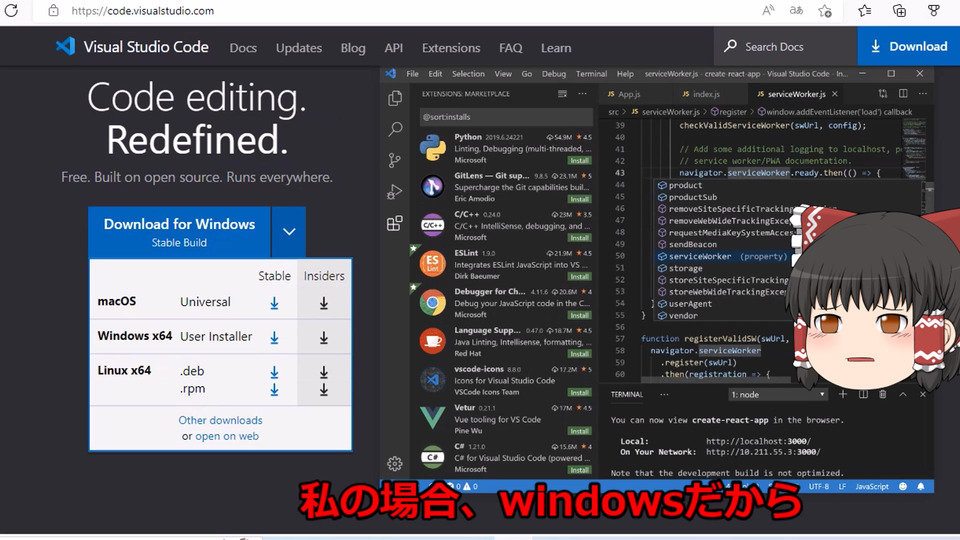The height and width of the screenshot is (540, 960).
Task: Collapse the download options chevron dropdown
Action: click(289, 232)
